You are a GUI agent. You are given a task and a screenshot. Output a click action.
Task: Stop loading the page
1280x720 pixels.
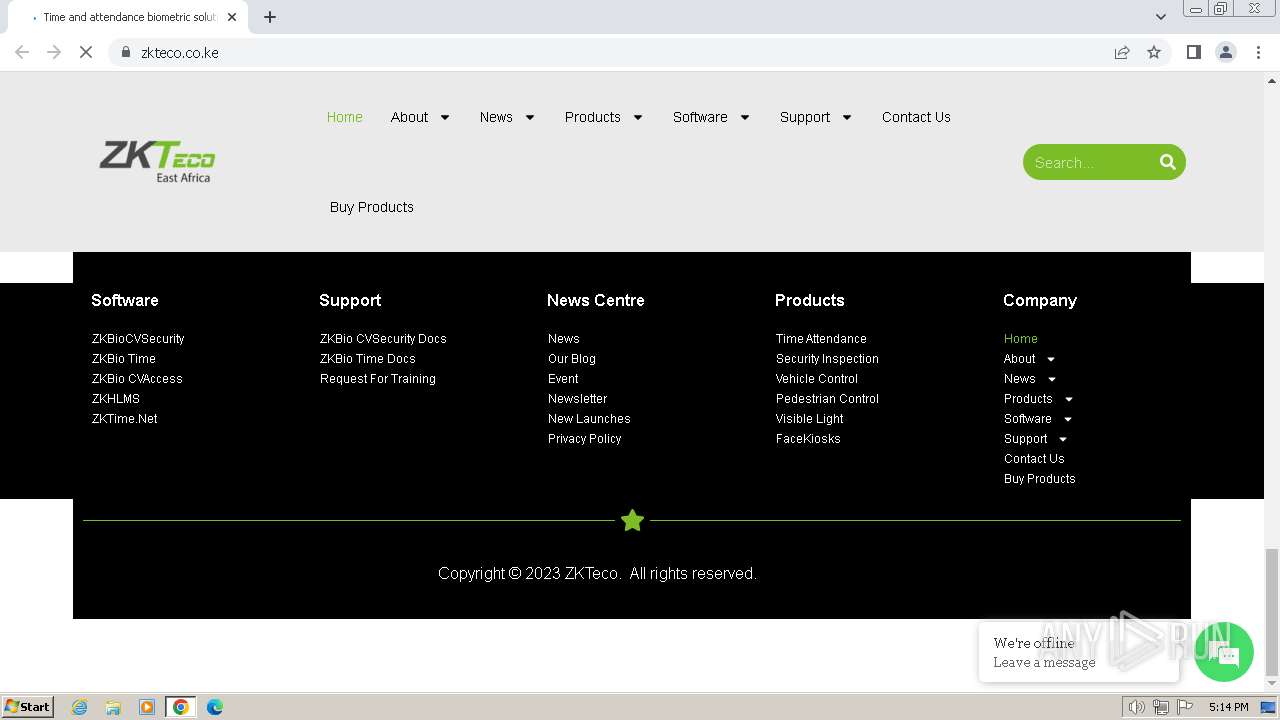pyautogui.click(x=86, y=52)
